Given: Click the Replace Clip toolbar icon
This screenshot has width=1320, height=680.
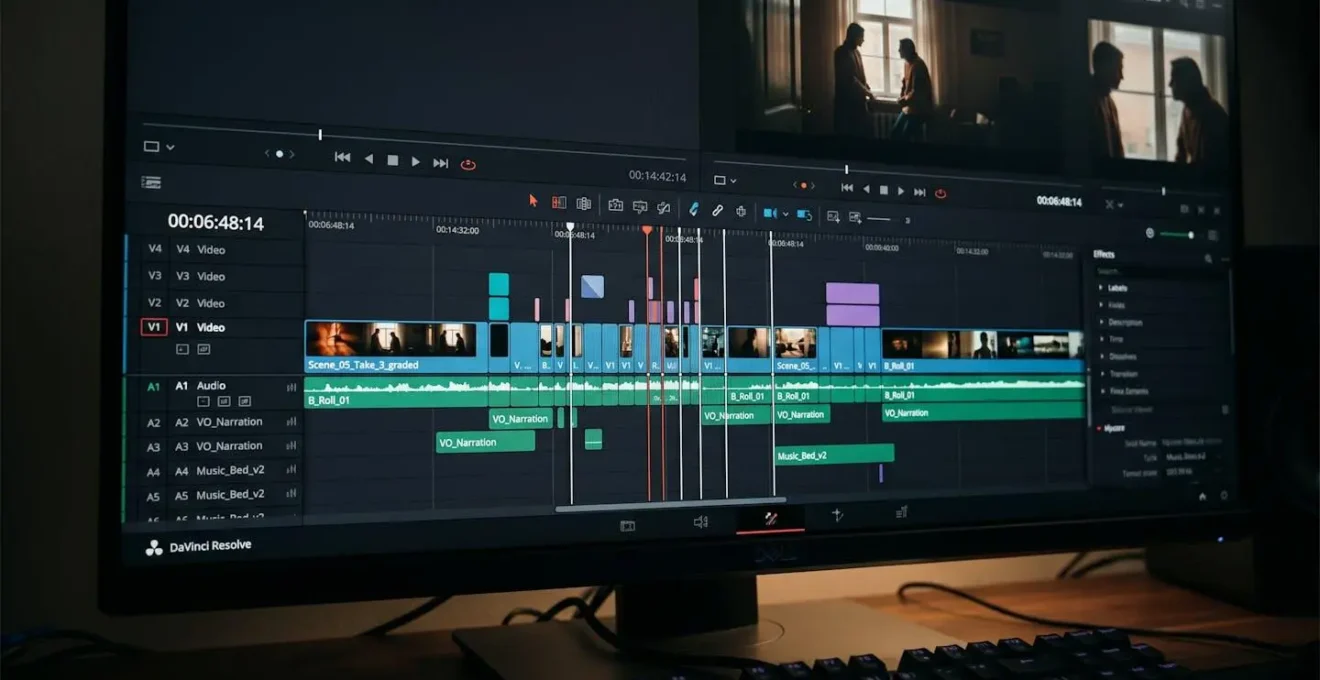Looking at the screenshot, I should (x=664, y=208).
